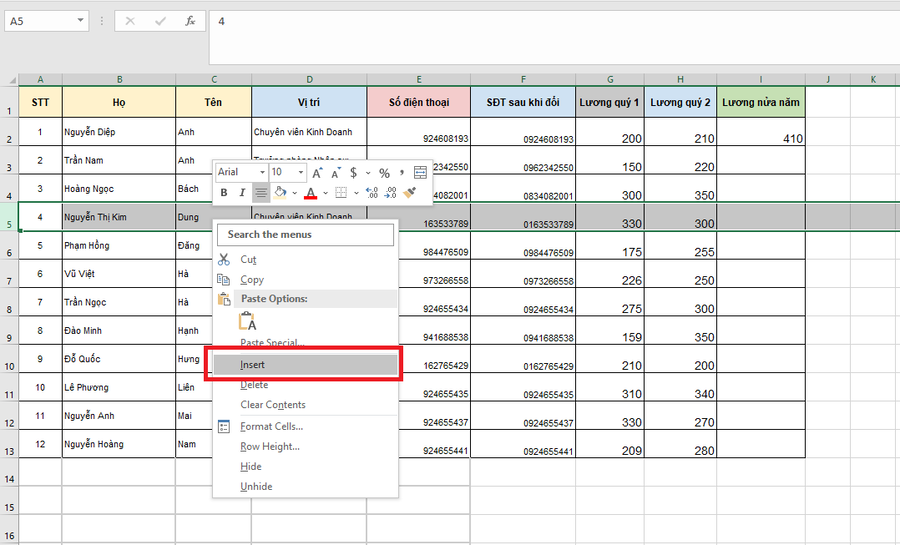The height and width of the screenshot is (545, 900).
Task: Apply the yellow Fill Color bucket
Action: (280, 193)
